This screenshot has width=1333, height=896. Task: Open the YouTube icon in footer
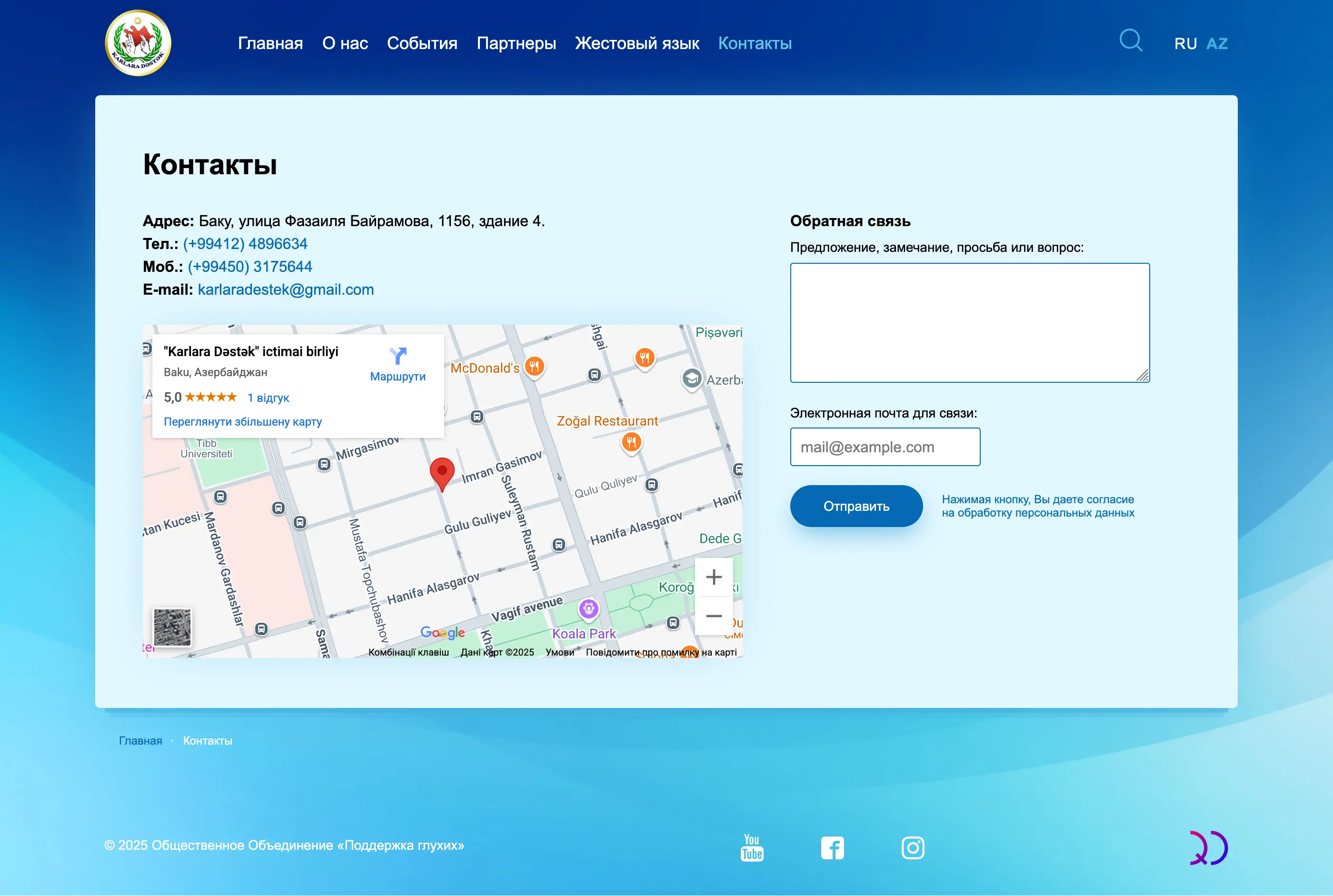pos(752,847)
